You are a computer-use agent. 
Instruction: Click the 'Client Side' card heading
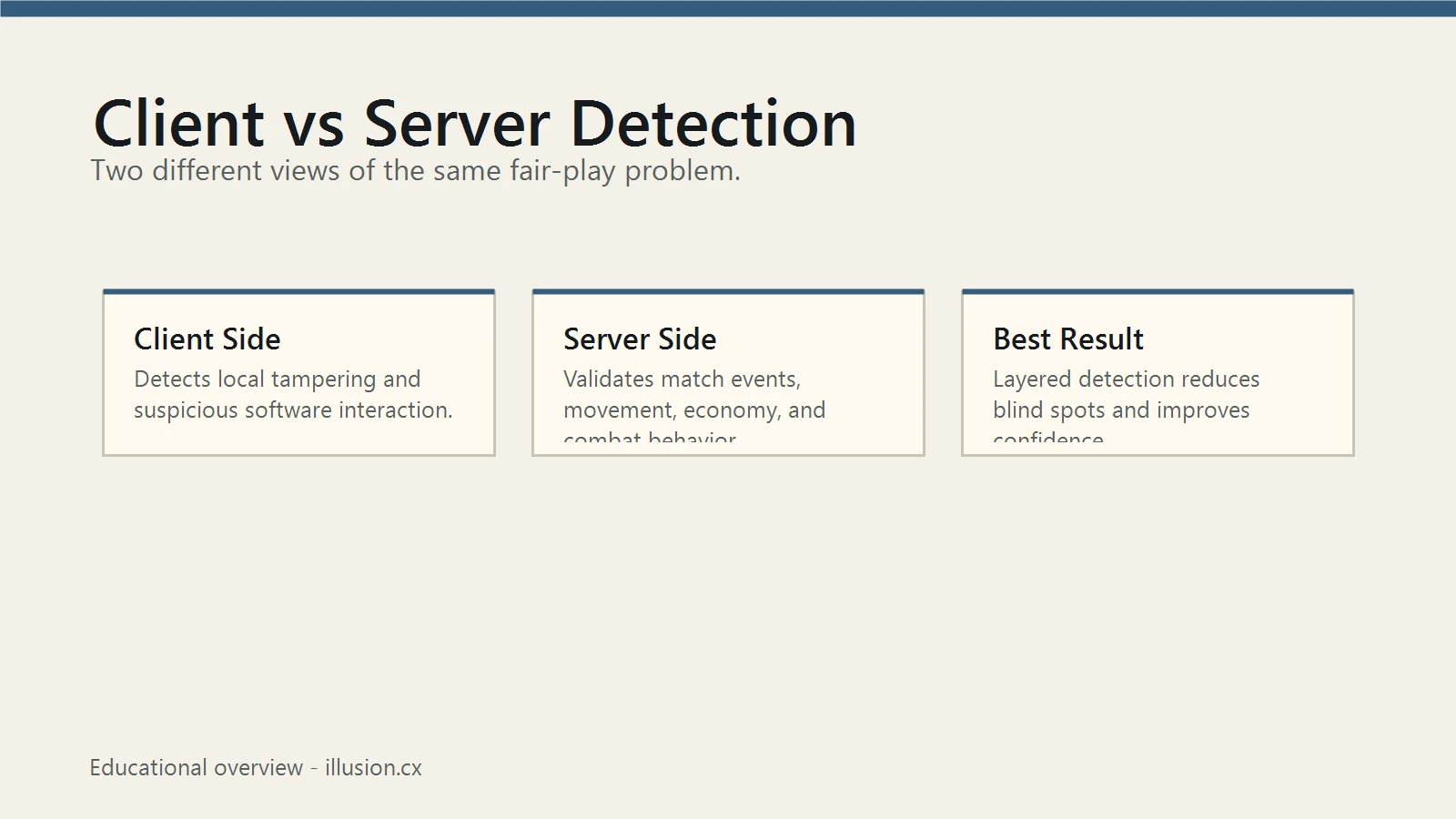click(207, 339)
